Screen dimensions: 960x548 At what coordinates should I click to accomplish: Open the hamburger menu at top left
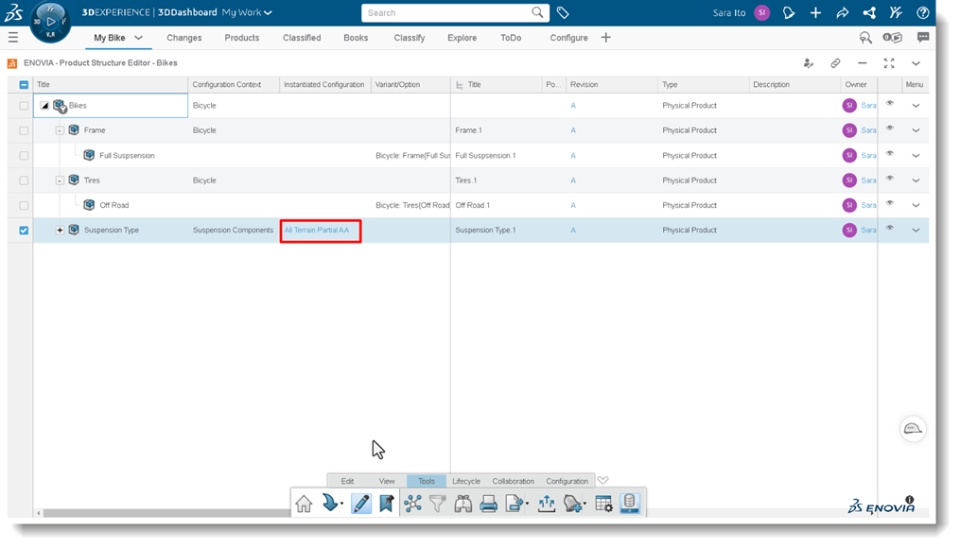13,38
